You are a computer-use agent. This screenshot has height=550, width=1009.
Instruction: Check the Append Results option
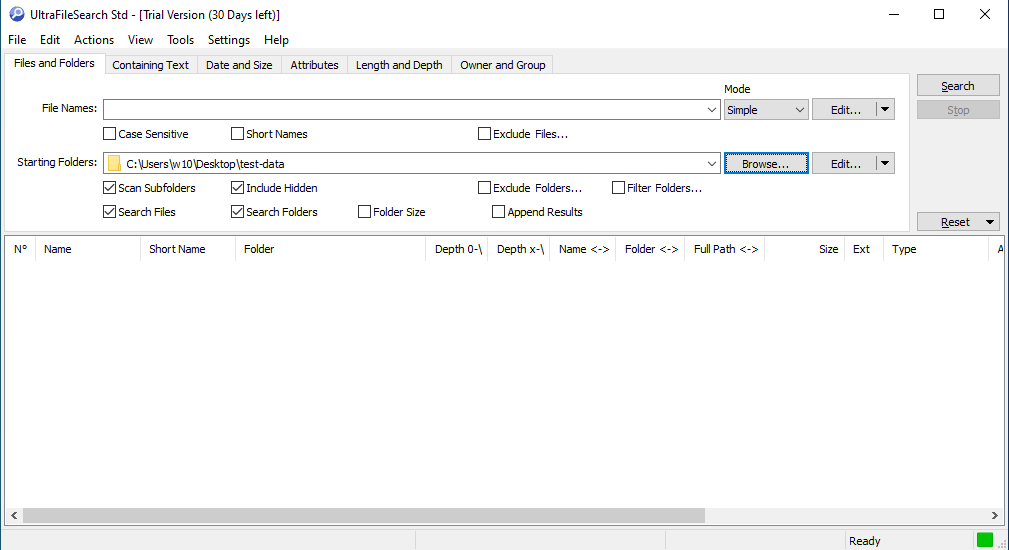tap(498, 212)
